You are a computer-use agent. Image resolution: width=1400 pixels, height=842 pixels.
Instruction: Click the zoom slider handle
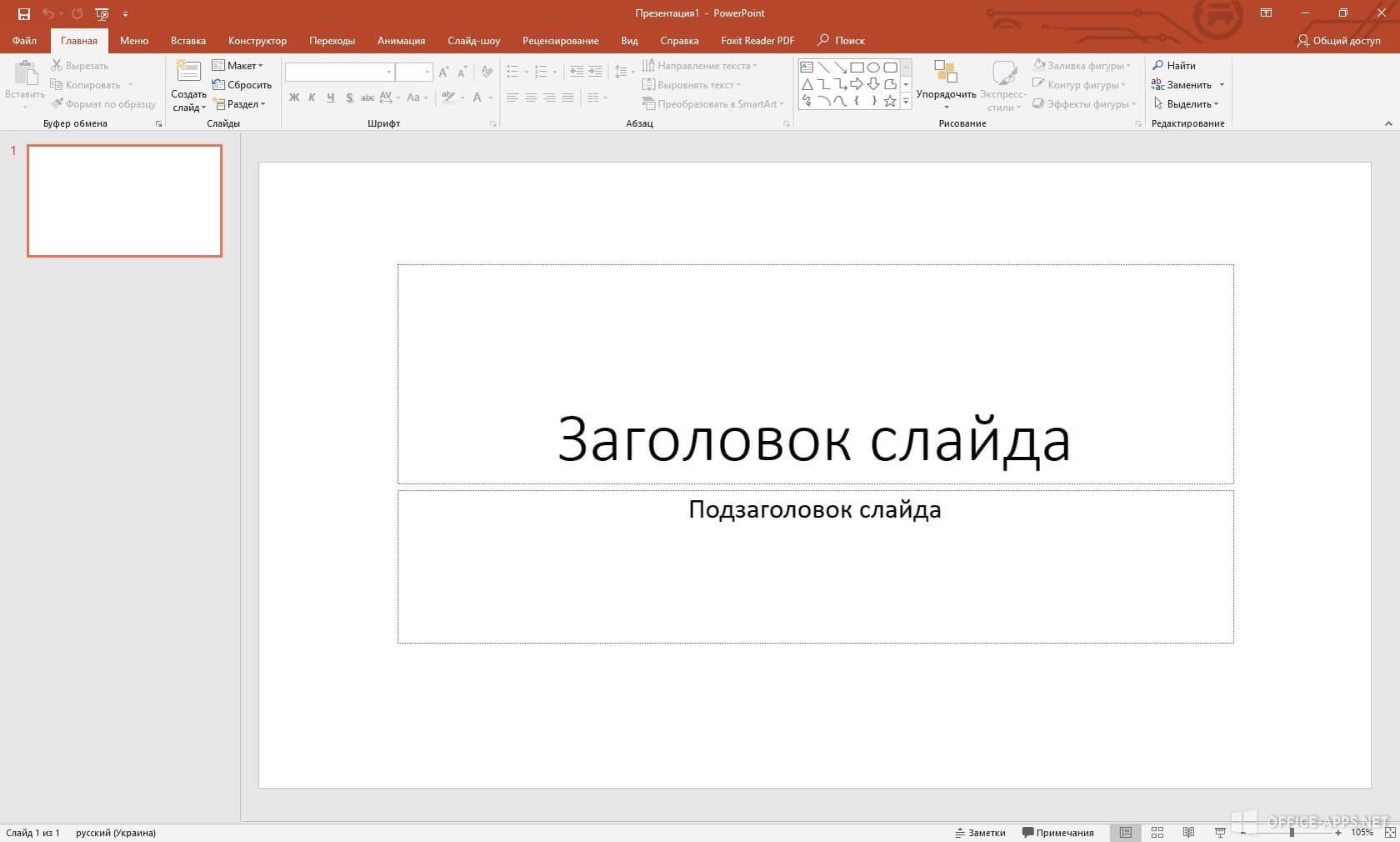pyautogui.click(x=1292, y=832)
